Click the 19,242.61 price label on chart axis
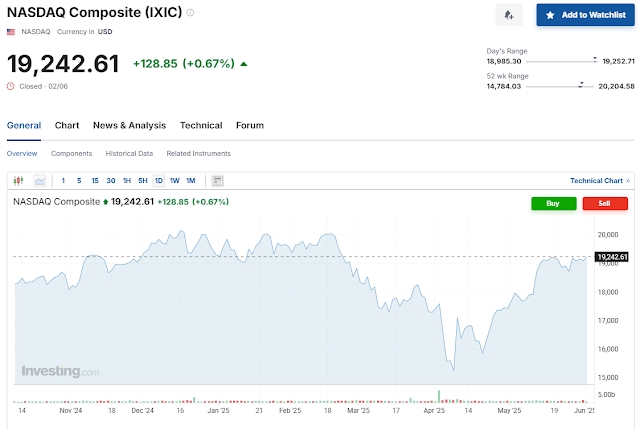Viewport: 640px width, 430px height. click(611, 257)
